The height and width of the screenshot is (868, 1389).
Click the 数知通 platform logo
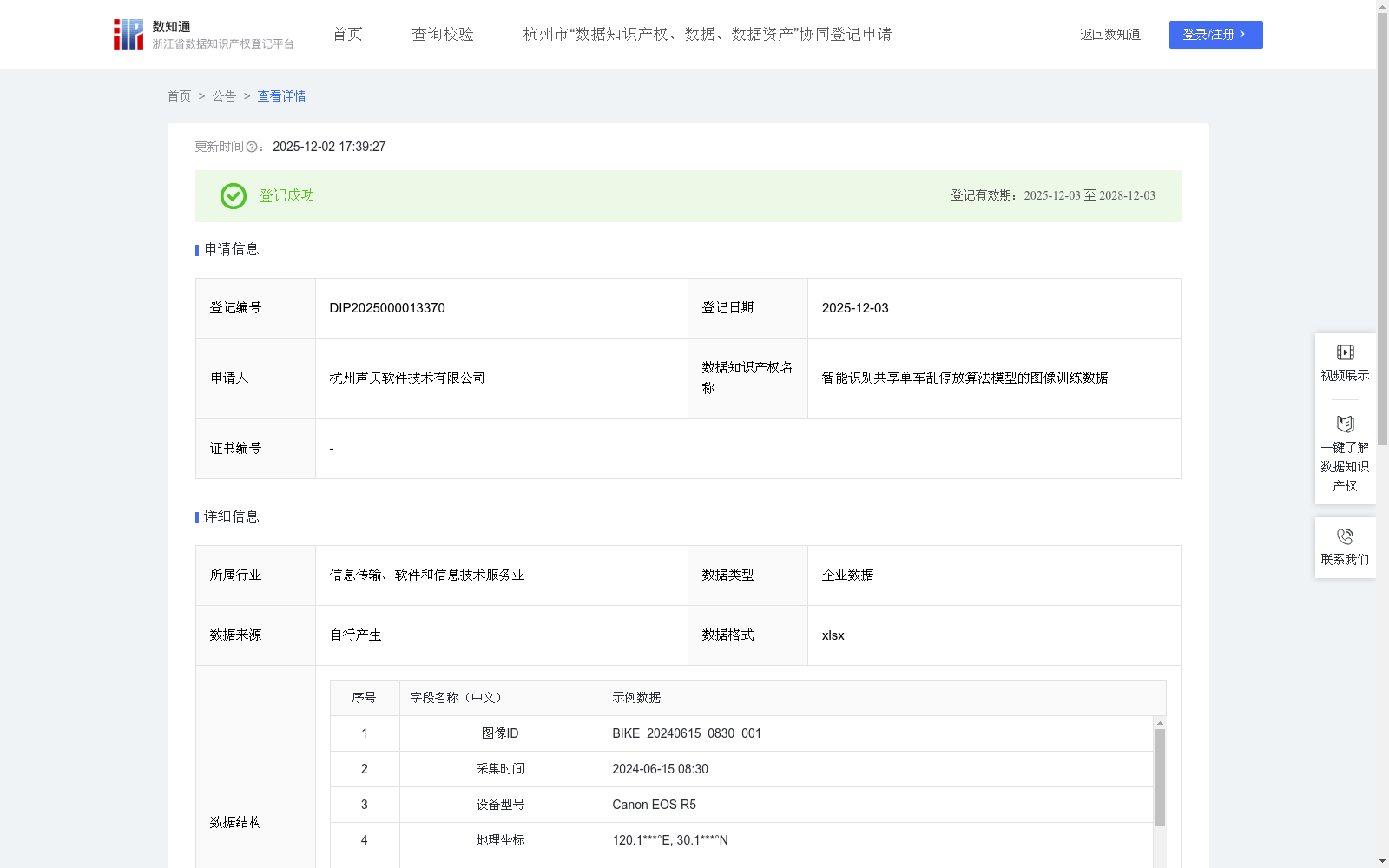click(128, 34)
